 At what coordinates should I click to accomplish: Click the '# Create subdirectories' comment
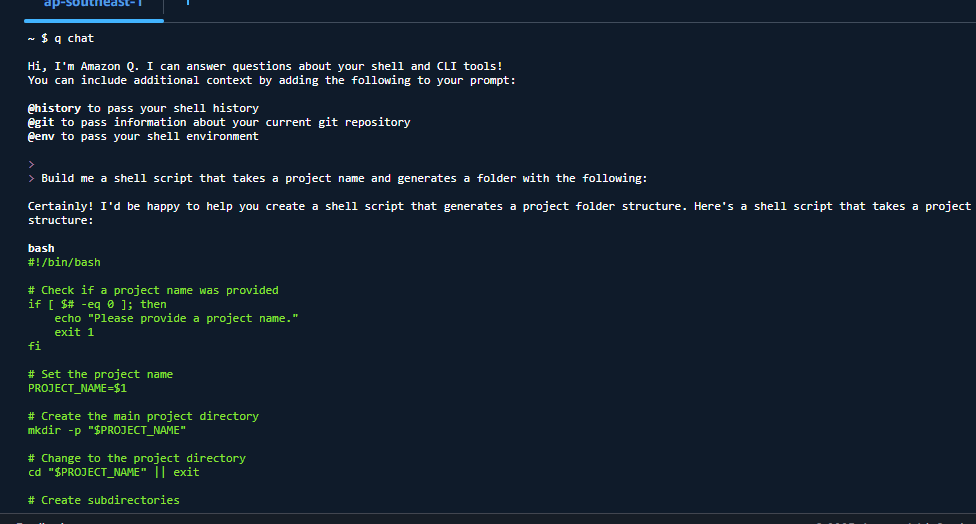104,500
